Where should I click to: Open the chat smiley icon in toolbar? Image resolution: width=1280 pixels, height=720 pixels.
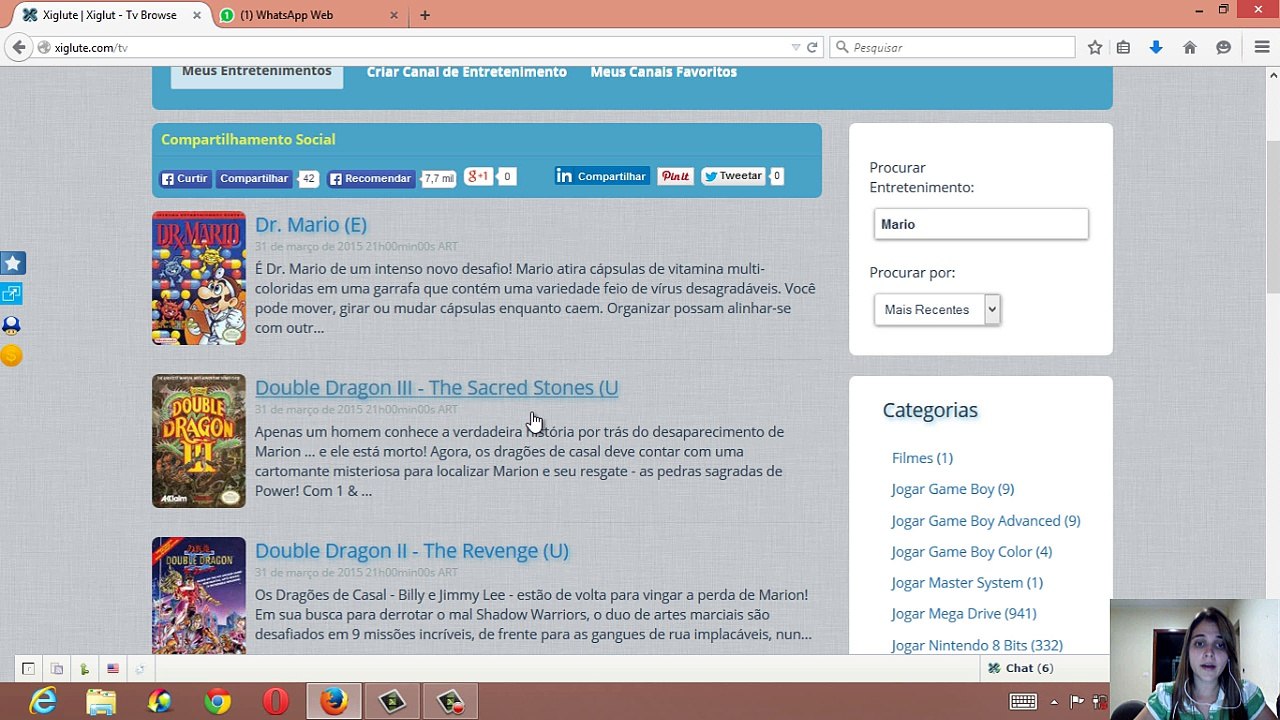coord(1223,47)
